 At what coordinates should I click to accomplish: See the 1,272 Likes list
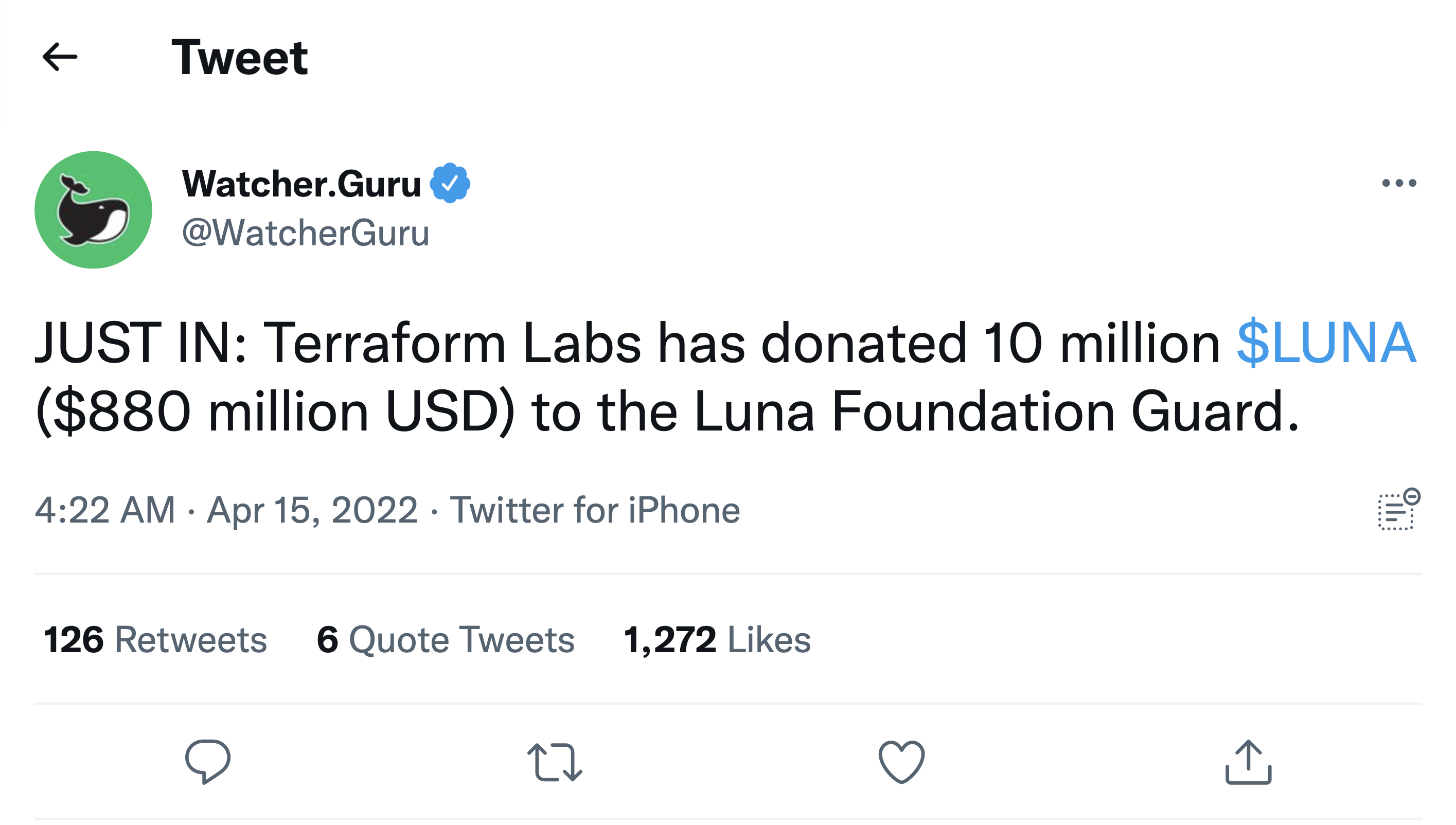(717, 639)
